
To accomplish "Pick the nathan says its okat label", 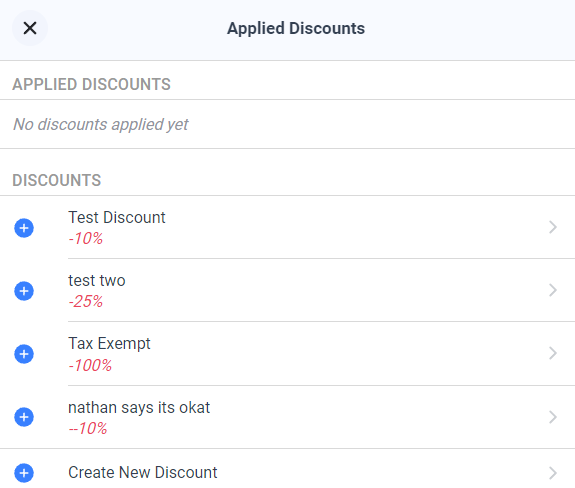I will coord(139,408).
